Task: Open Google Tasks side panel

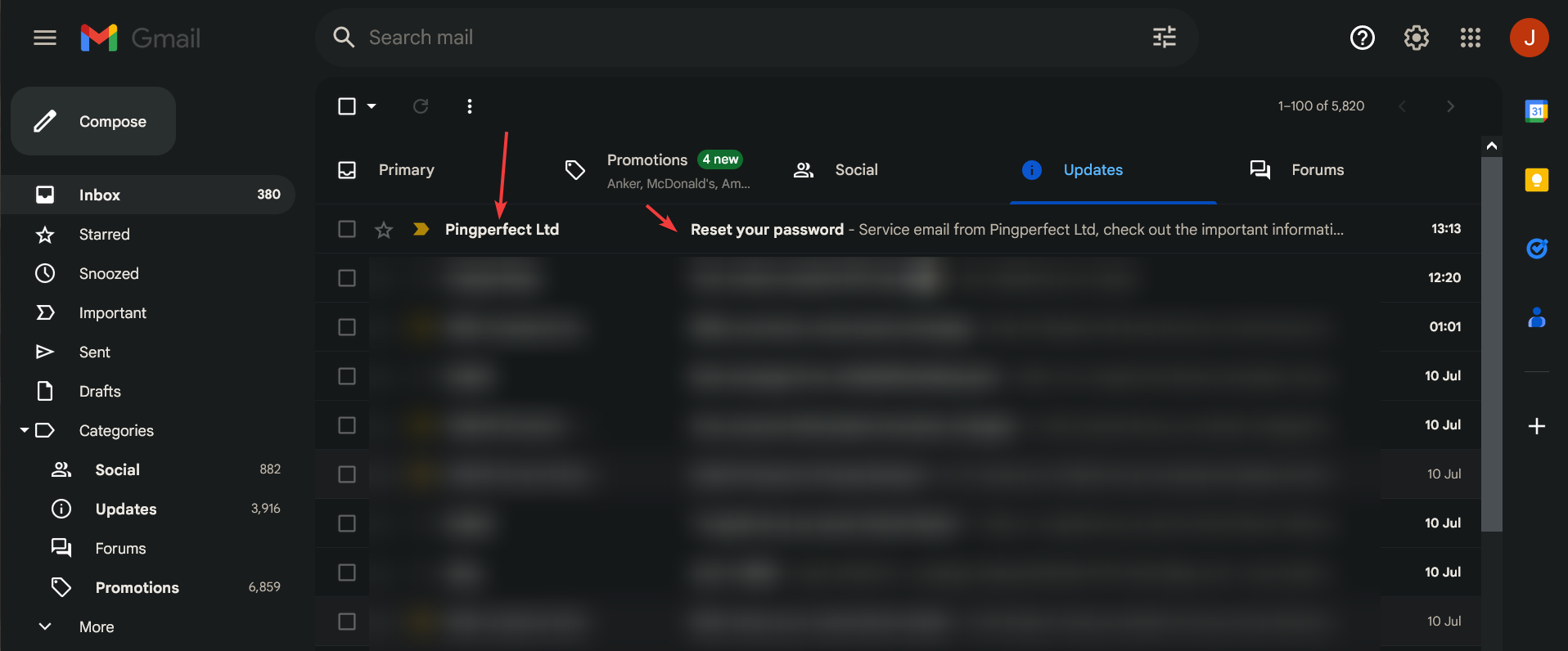Action: (1536, 248)
